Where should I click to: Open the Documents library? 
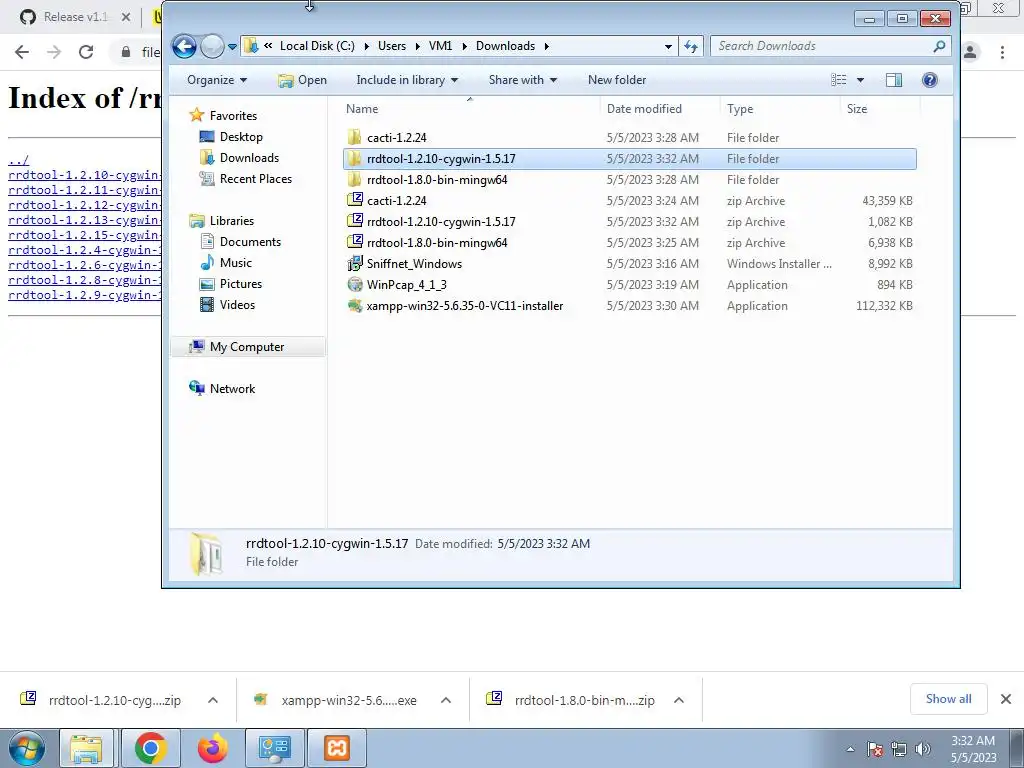click(250, 242)
